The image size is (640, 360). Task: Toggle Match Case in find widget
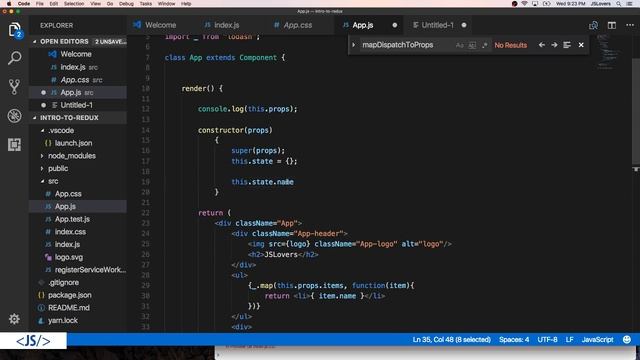tap(460, 45)
